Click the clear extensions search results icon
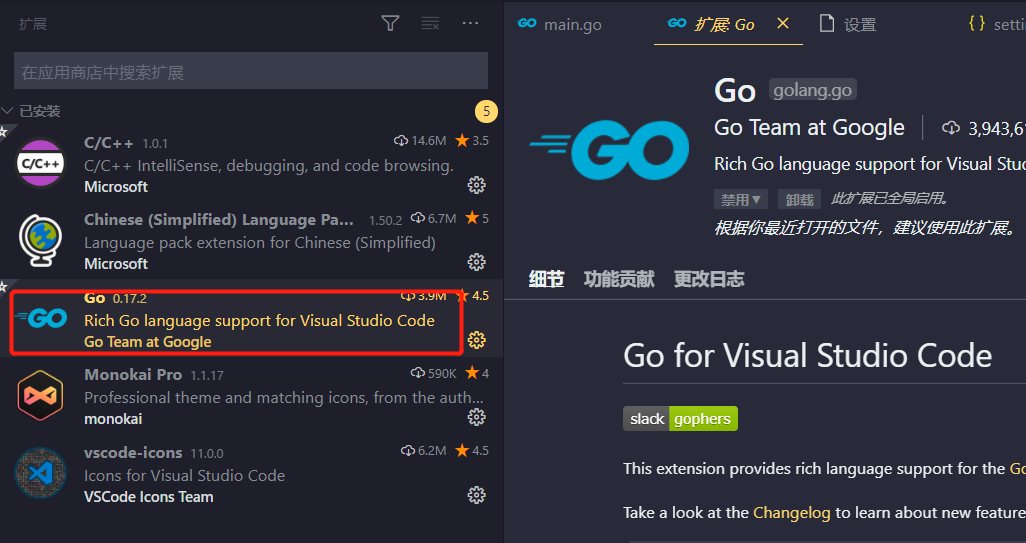This screenshot has width=1026, height=543. click(430, 24)
